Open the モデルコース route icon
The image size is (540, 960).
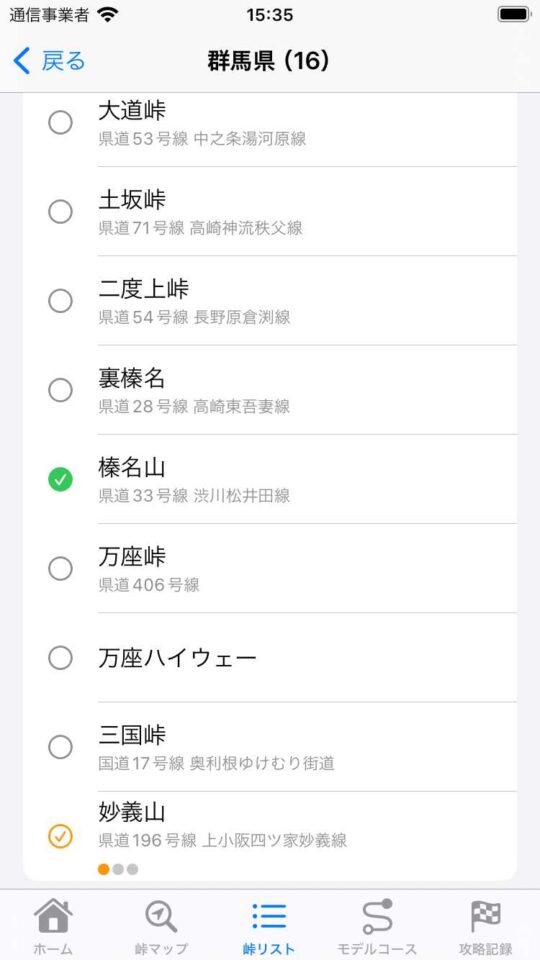pos(377,917)
